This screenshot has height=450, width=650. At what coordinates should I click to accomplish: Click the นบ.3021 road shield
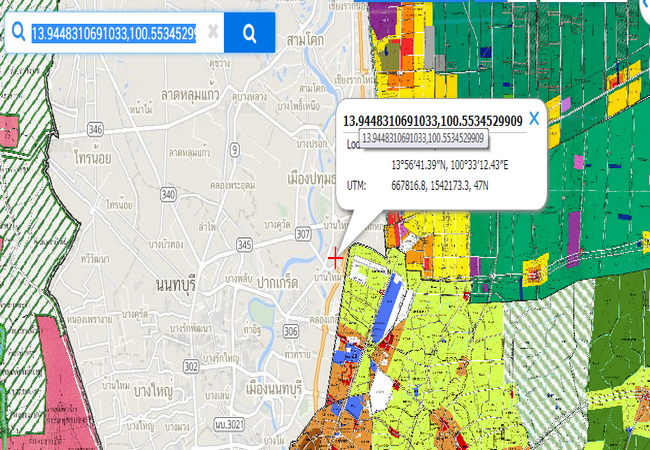pos(230,424)
